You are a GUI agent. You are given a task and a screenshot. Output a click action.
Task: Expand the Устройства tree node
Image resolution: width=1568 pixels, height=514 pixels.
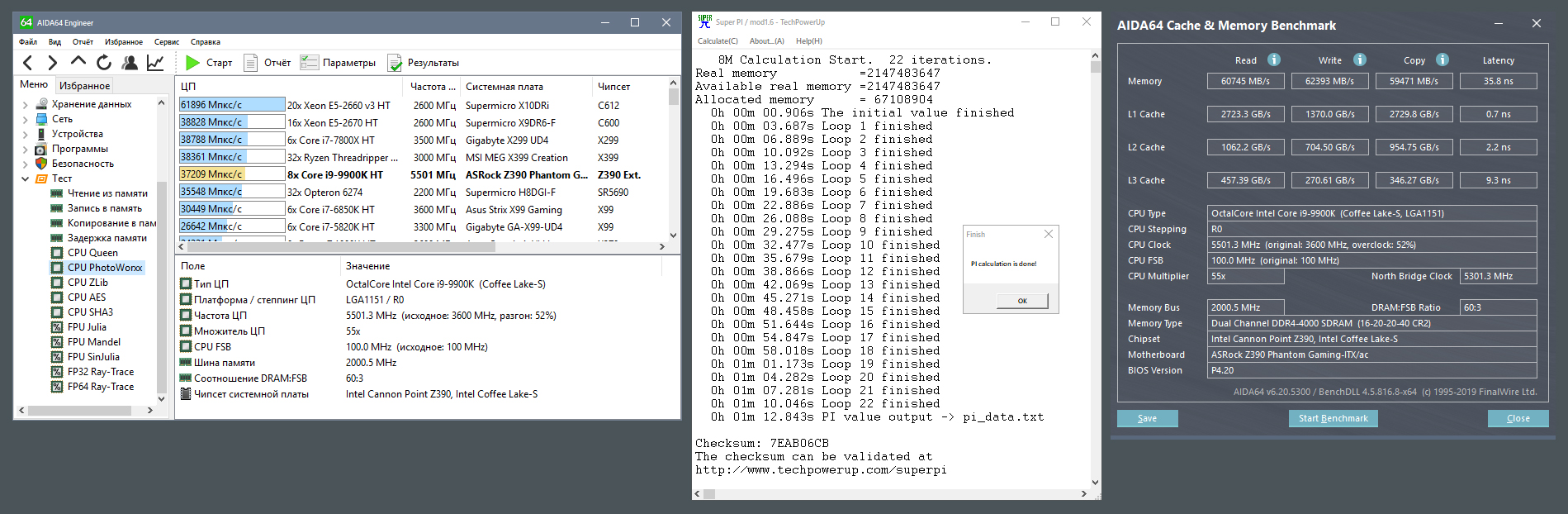25,135
